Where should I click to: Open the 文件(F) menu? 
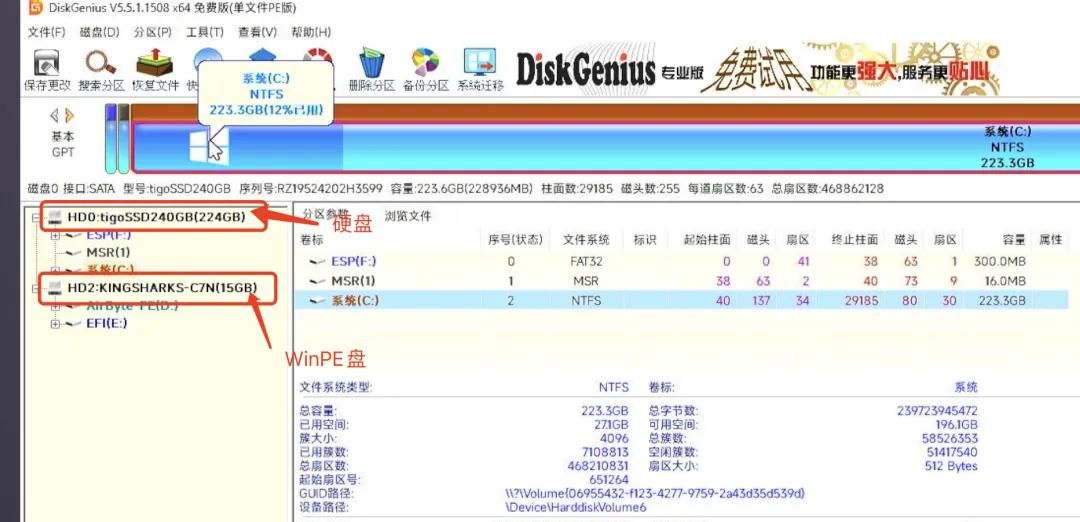coord(46,32)
